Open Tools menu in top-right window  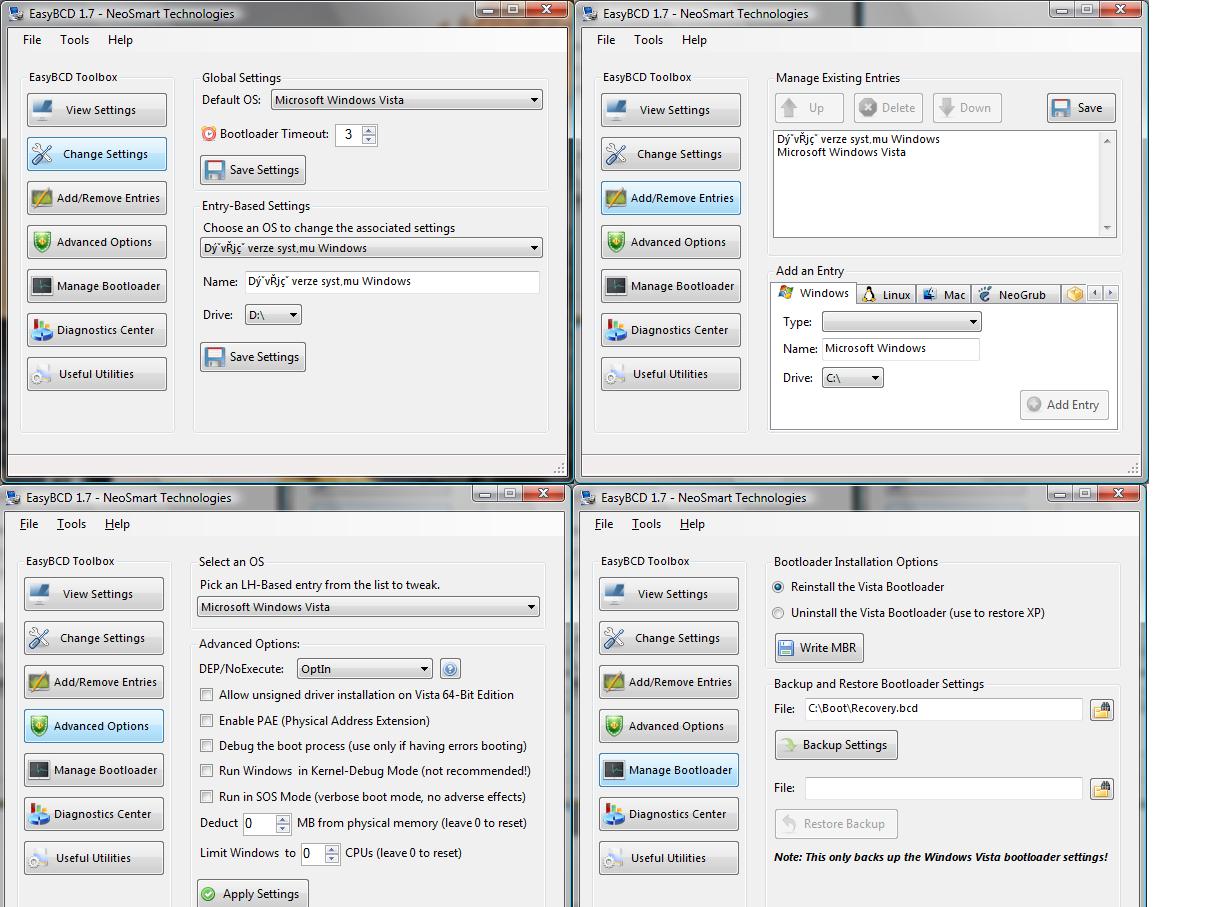tap(648, 40)
